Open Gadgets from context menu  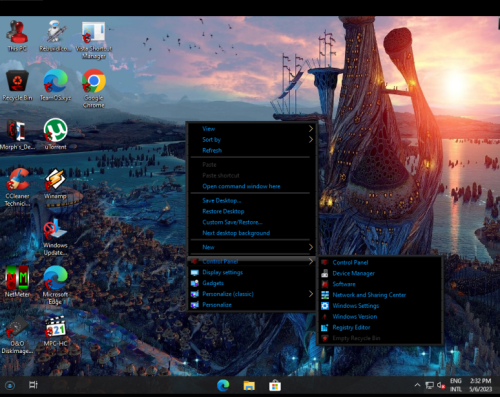click(x=252, y=283)
